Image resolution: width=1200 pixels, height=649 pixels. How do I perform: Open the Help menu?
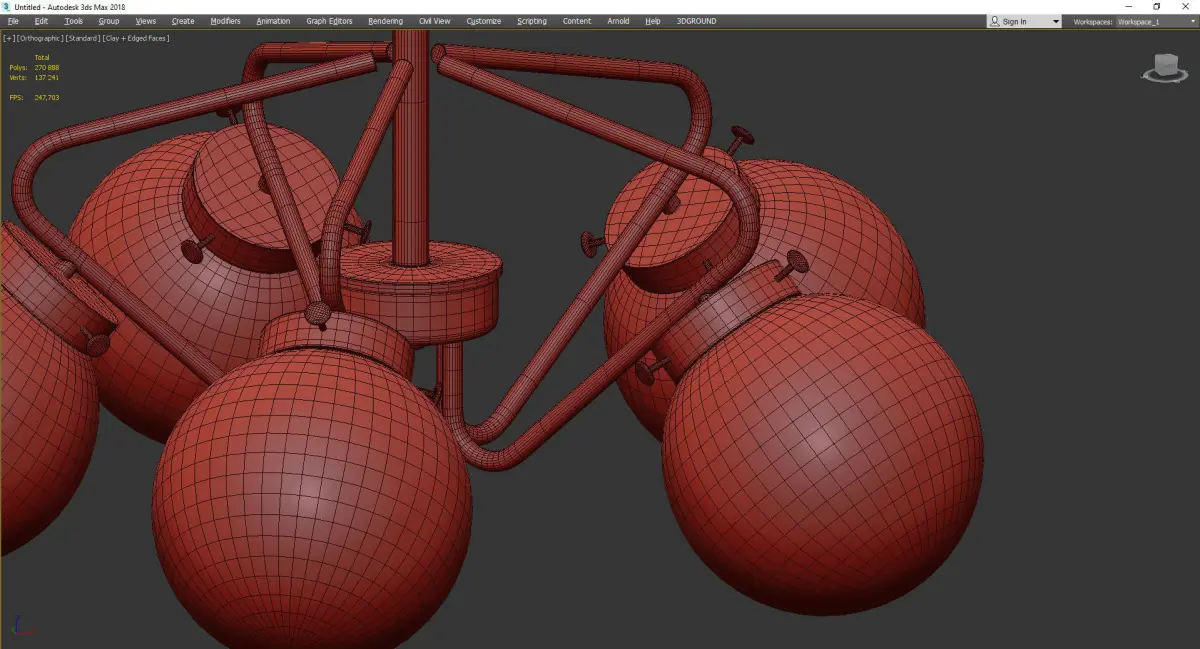[653, 21]
